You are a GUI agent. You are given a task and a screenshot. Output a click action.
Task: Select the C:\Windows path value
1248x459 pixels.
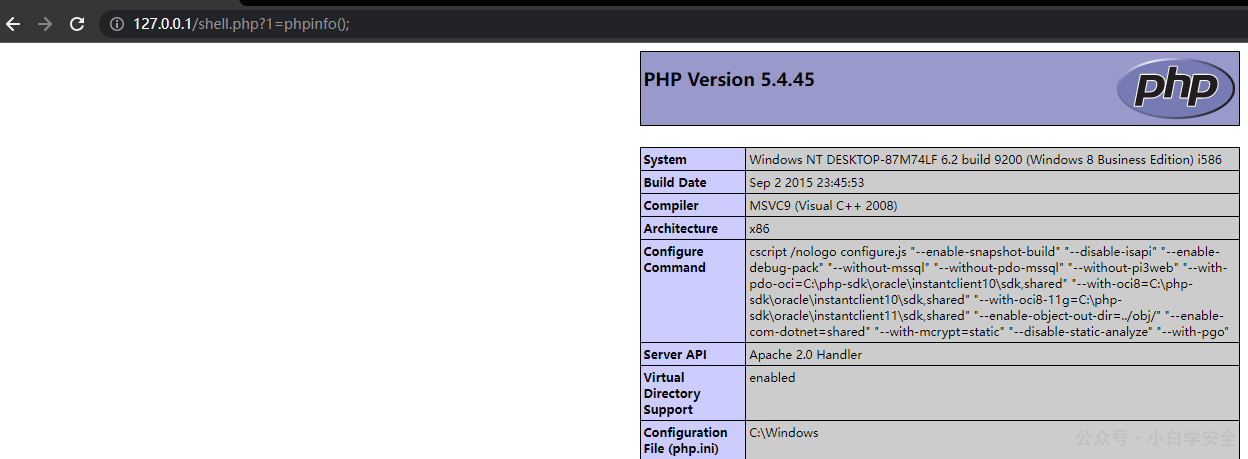pyautogui.click(x=784, y=433)
